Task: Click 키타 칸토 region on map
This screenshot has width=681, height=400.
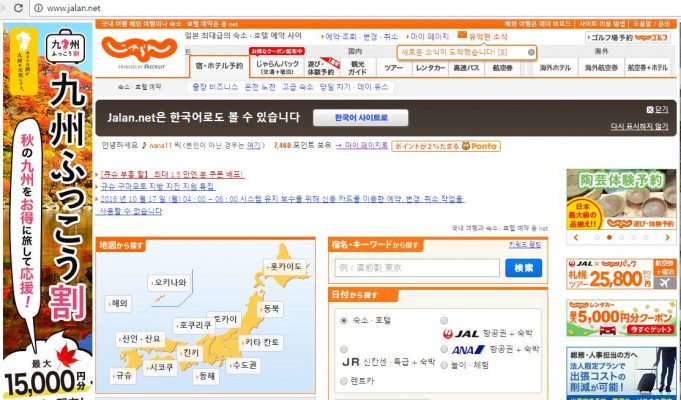Action: tap(261, 342)
